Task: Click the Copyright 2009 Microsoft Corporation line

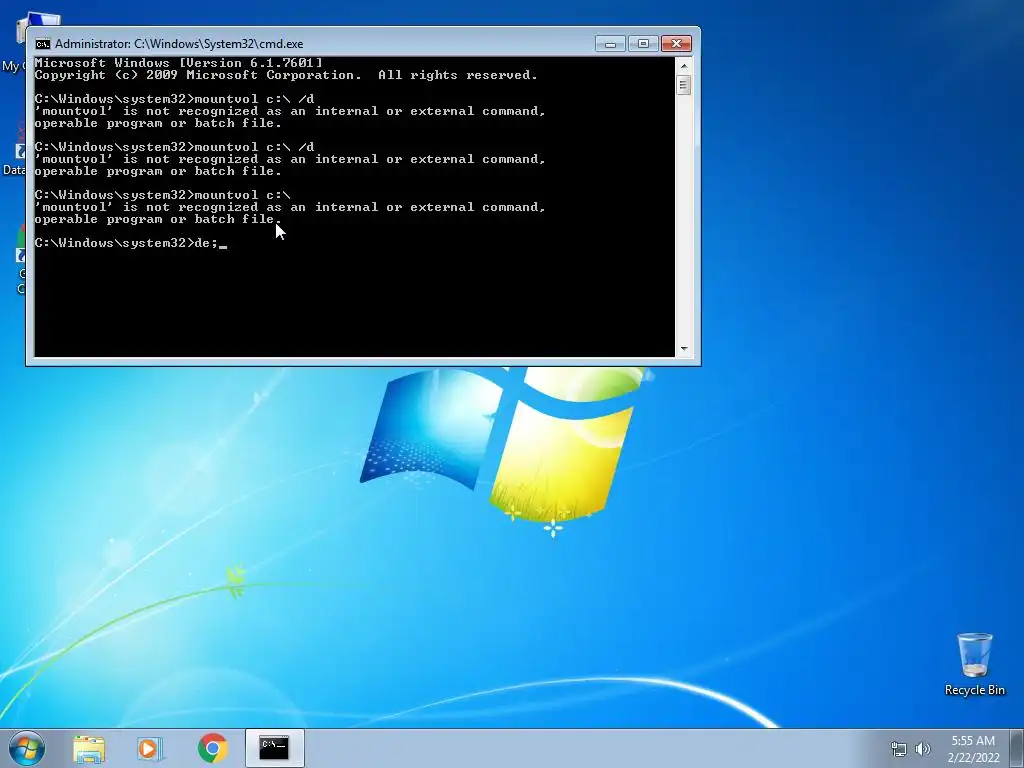Action: pos(285,75)
